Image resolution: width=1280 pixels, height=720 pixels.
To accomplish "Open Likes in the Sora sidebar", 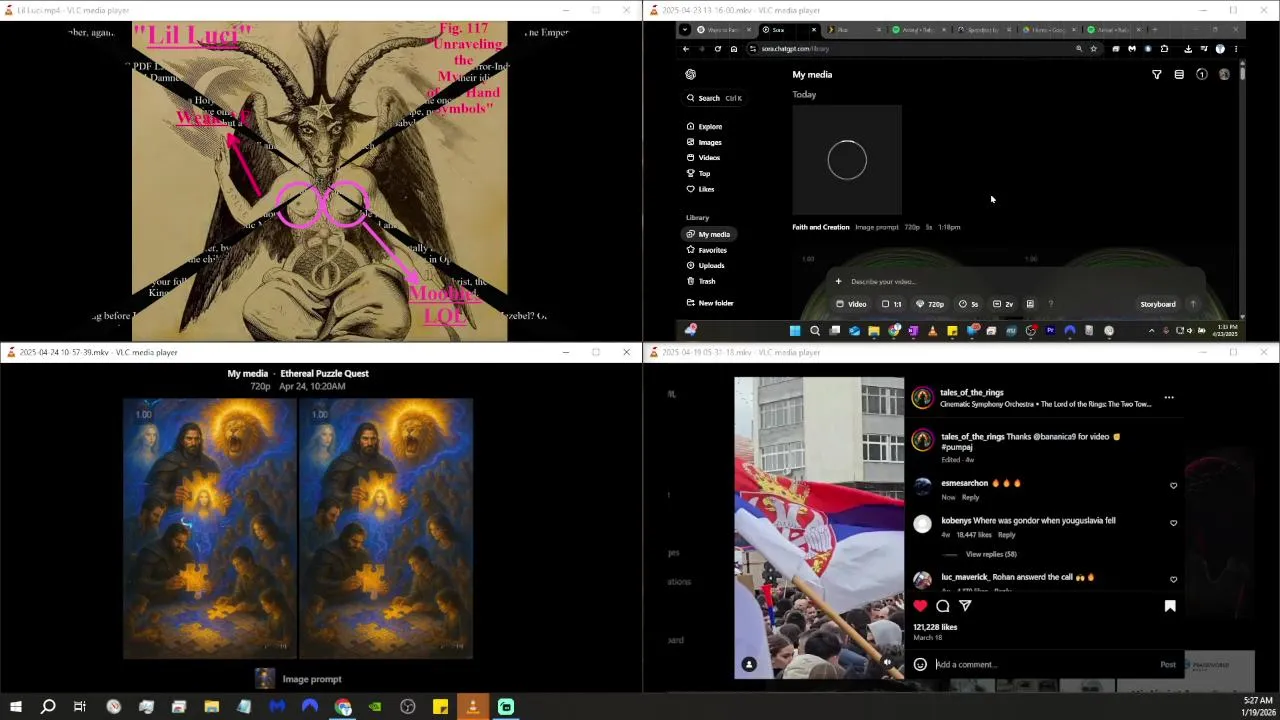I will 700,189.
